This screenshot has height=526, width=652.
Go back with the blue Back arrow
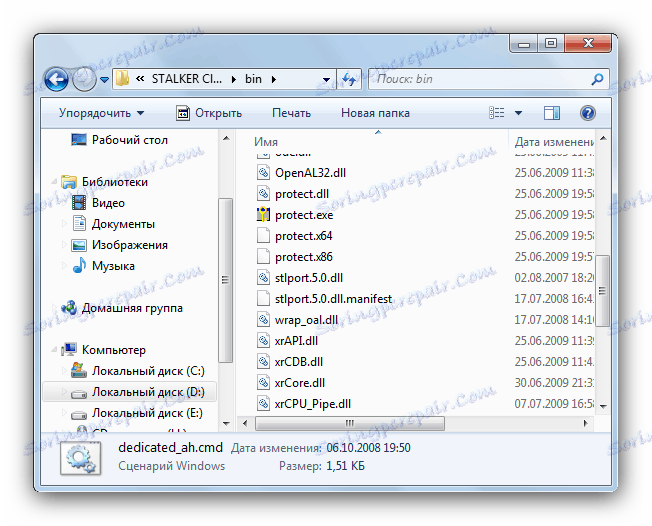coord(57,79)
